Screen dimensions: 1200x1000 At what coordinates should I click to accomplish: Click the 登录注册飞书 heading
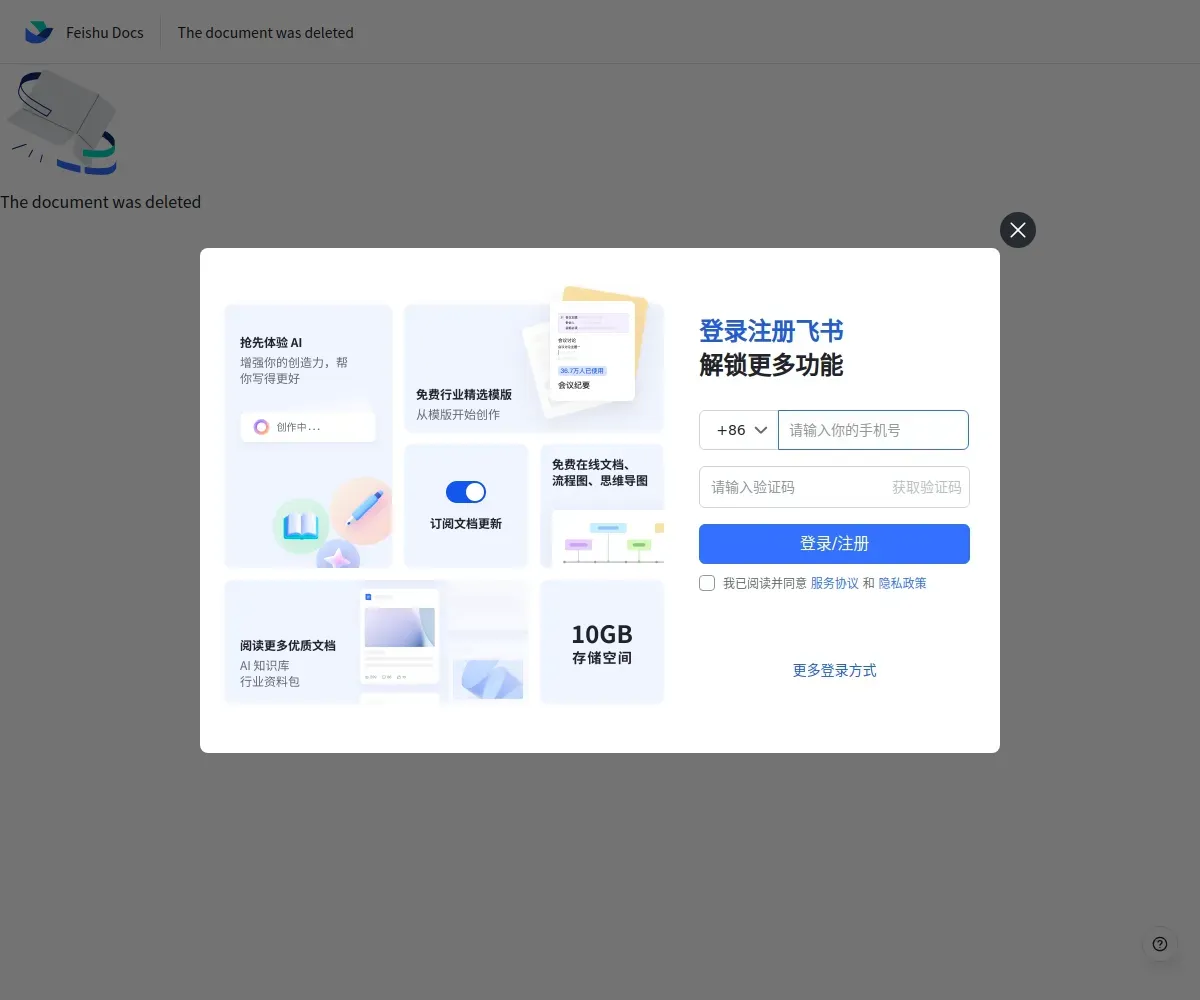(x=771, y=331)
